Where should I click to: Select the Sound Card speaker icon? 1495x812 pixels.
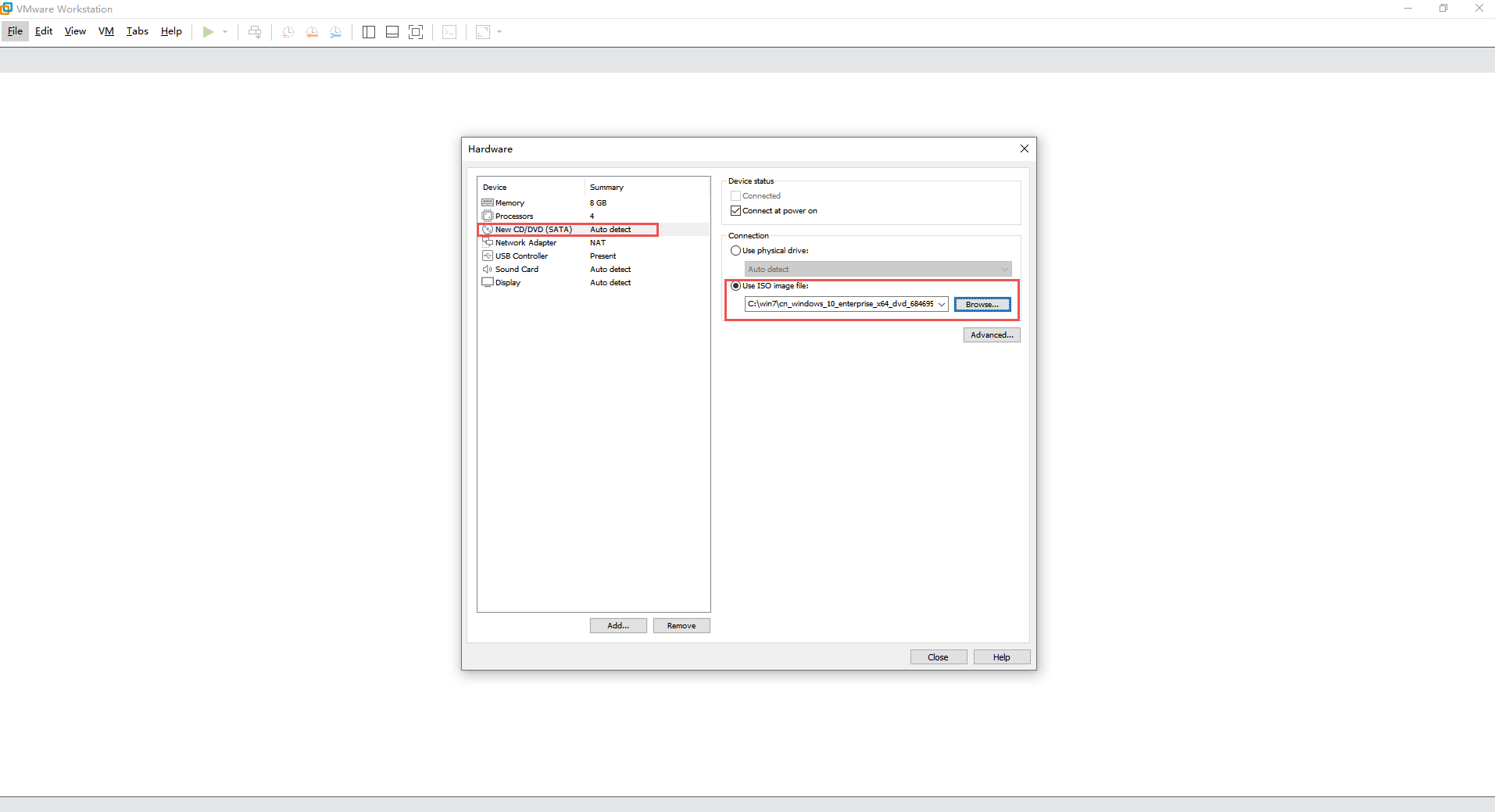[488, 269]
